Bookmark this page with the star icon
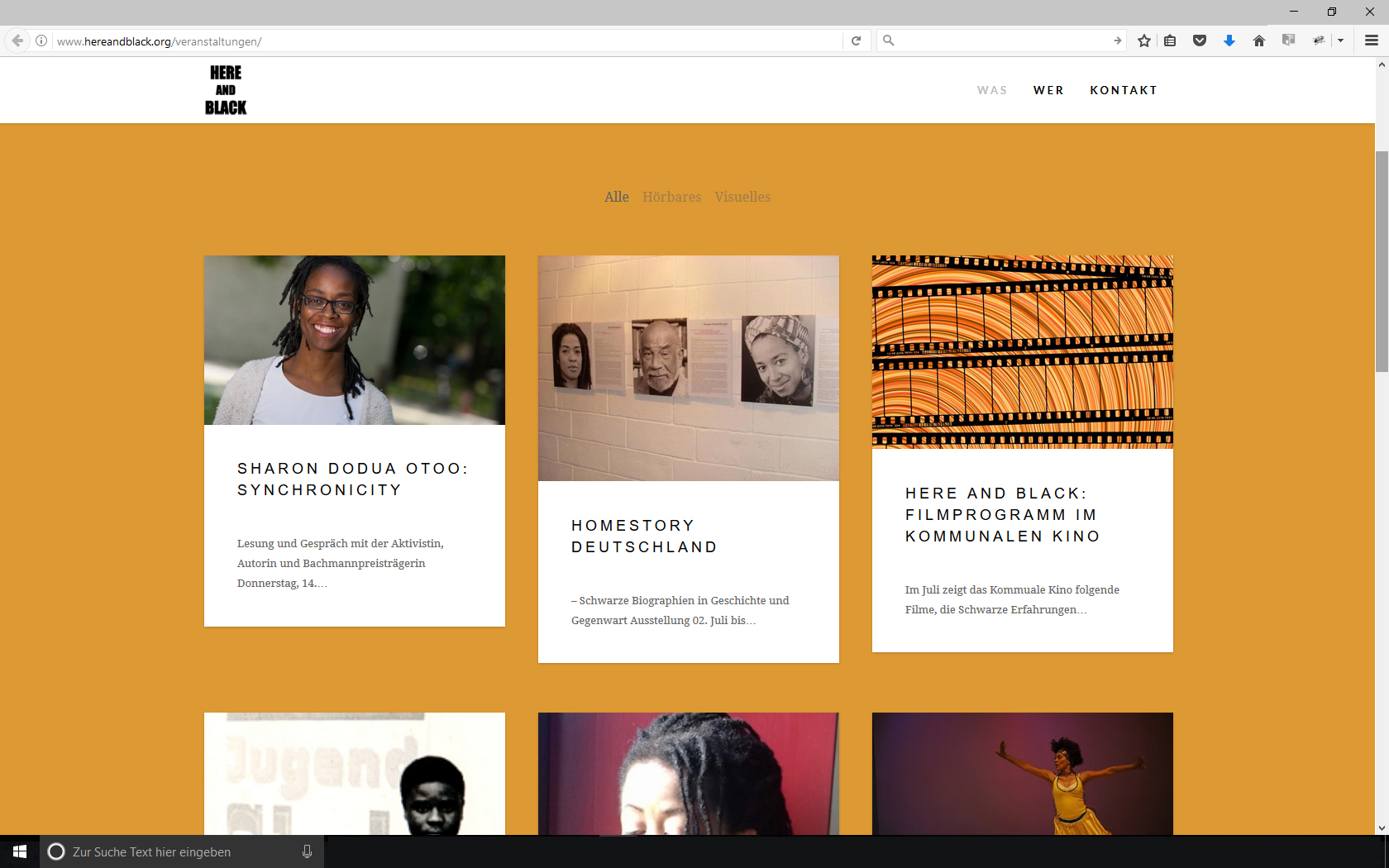This screenshot has width=1389, height=868. 1143,41
